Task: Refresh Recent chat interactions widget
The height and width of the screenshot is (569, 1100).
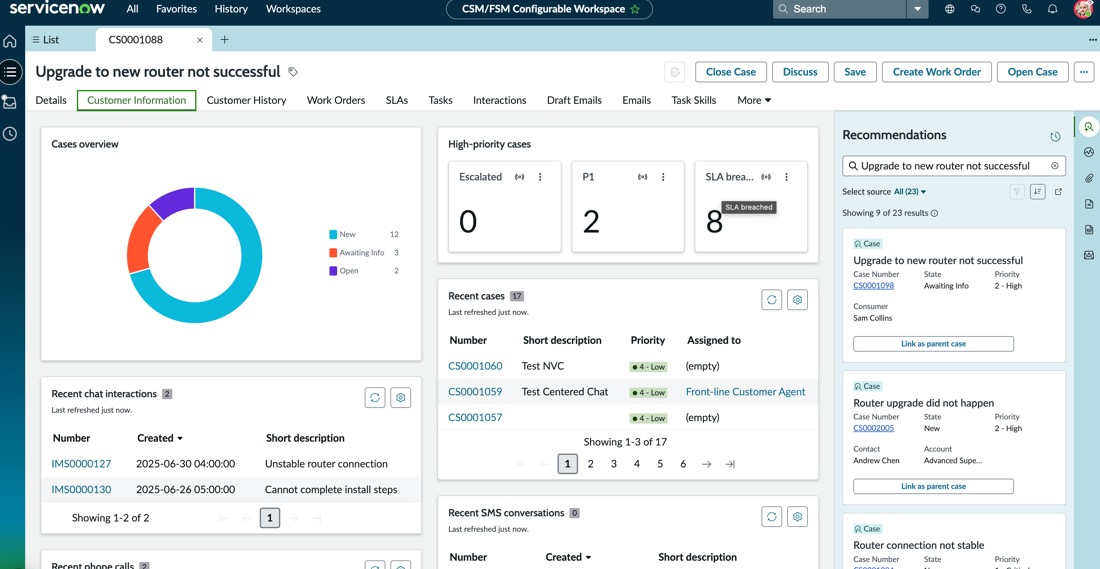Action: tap(375, 397)
